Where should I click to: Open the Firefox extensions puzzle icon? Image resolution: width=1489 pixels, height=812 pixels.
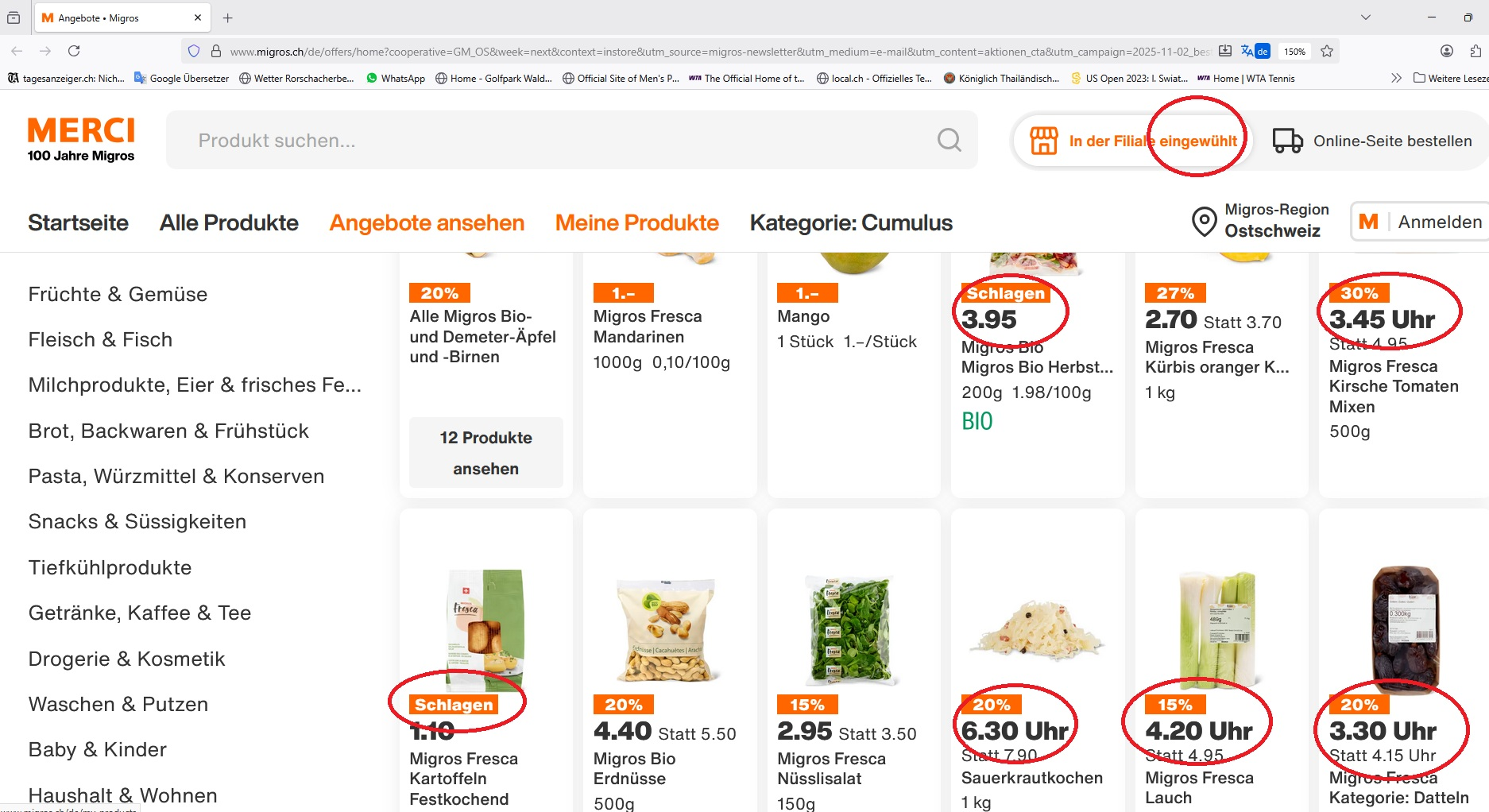pyautogui.click(x=1475, y=52)
